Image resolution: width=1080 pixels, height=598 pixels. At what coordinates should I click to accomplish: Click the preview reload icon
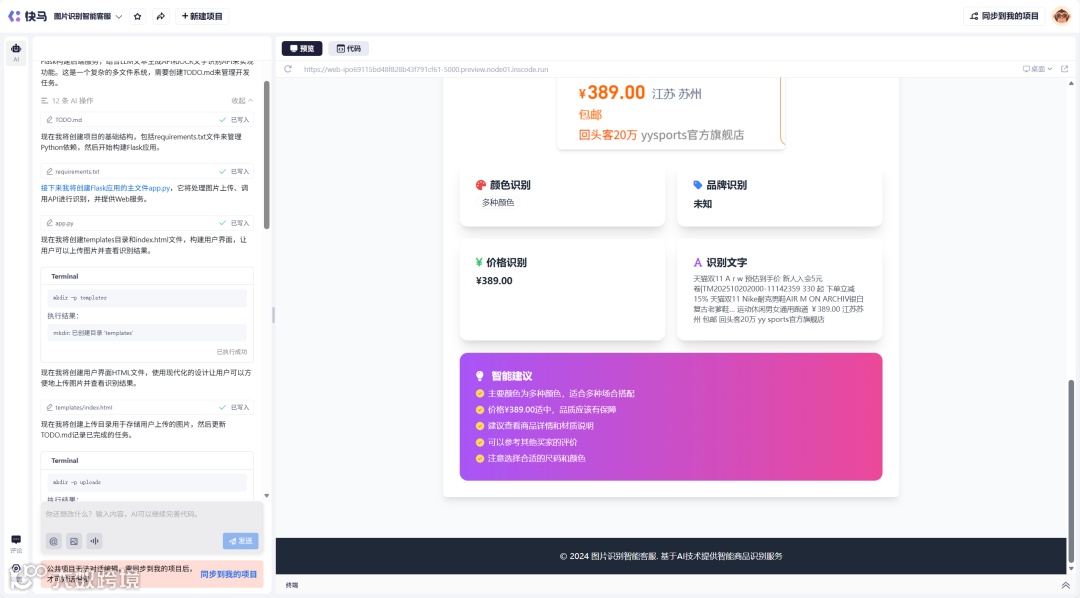coord(288,69)
